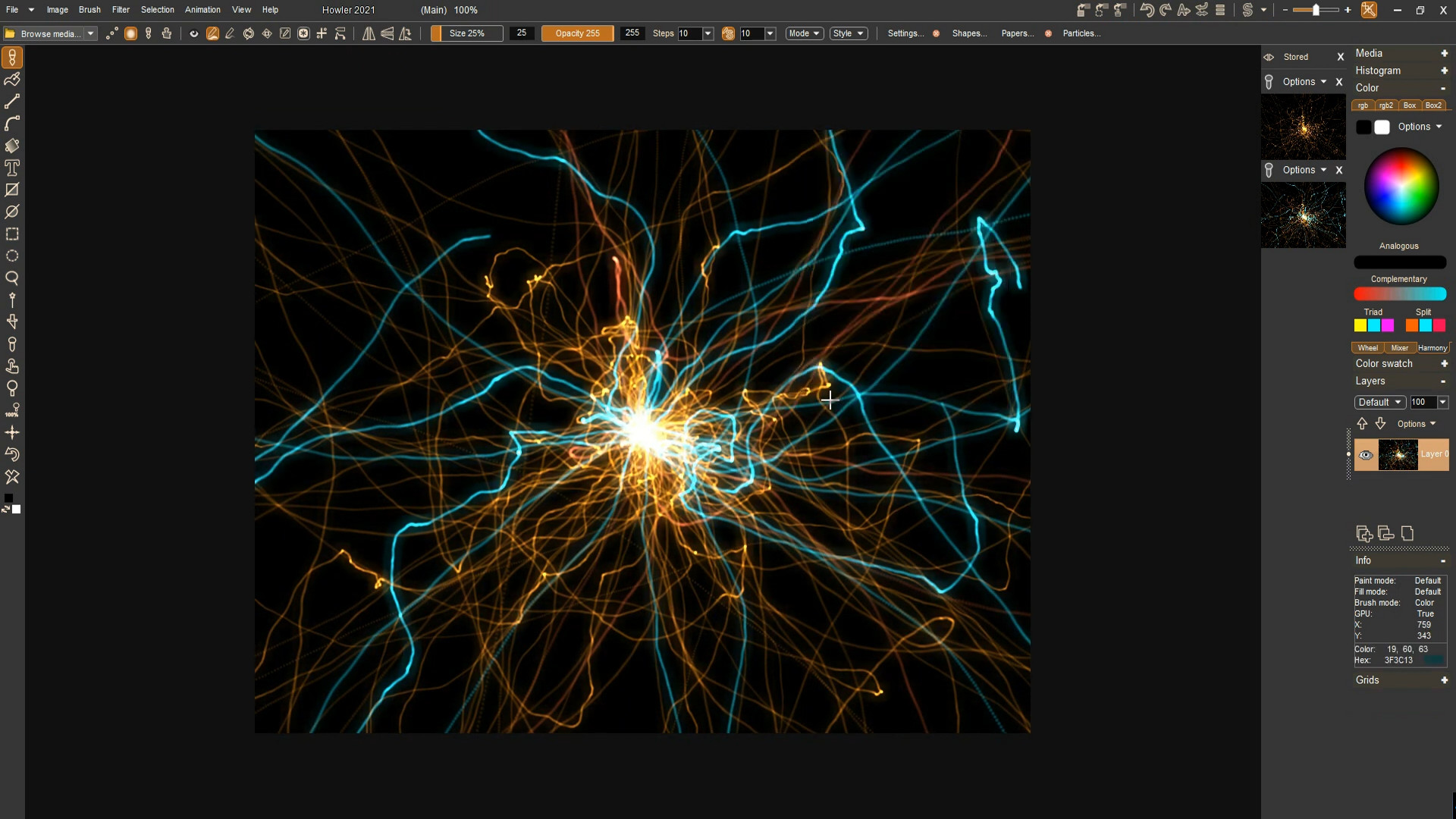The width and height of the screenshot is (1456, 819).
Task: Open the Mode dropdown
Action: click(x=804, y=33)
